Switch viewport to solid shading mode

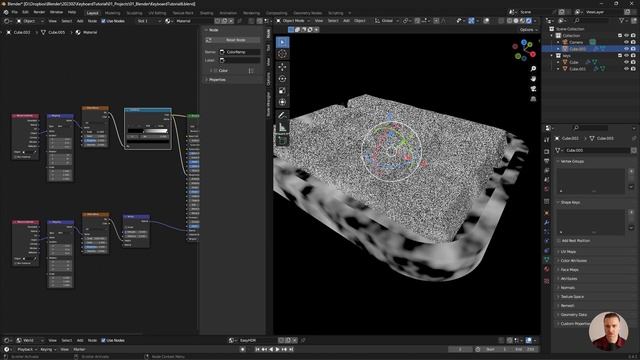pyautogui.click(x=516, y=20)
